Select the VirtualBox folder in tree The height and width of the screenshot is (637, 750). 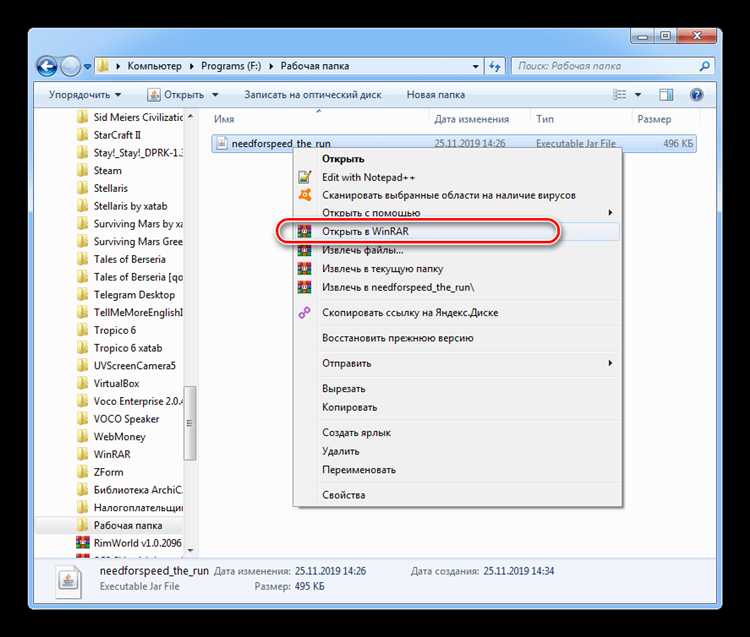pos(116,384)
